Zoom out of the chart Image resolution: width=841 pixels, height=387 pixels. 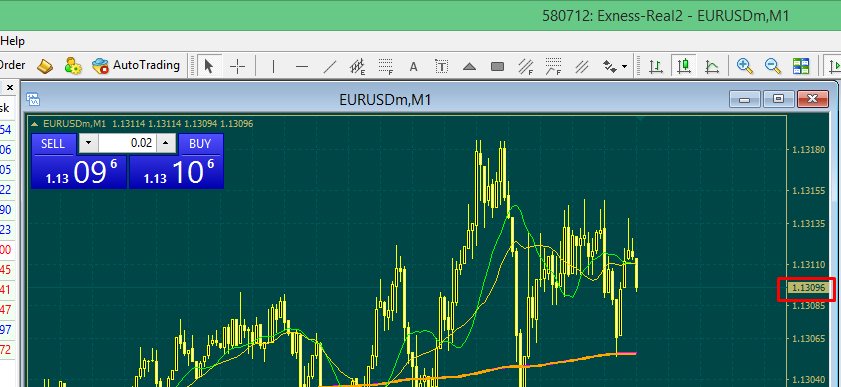pyautogui.click(x=772, y=66)
